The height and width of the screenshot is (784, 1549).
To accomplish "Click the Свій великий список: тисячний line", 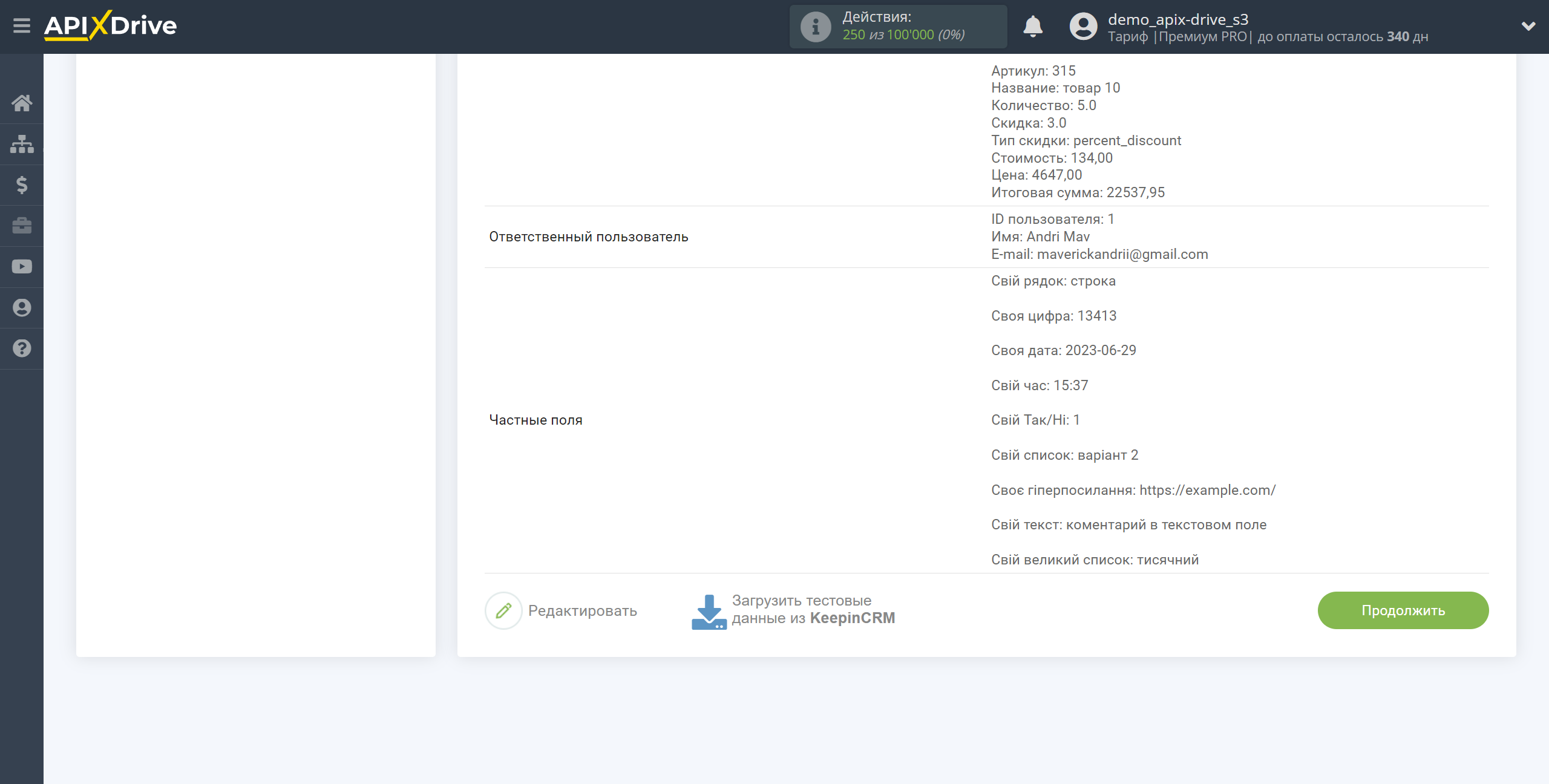I will point(1095,560).
